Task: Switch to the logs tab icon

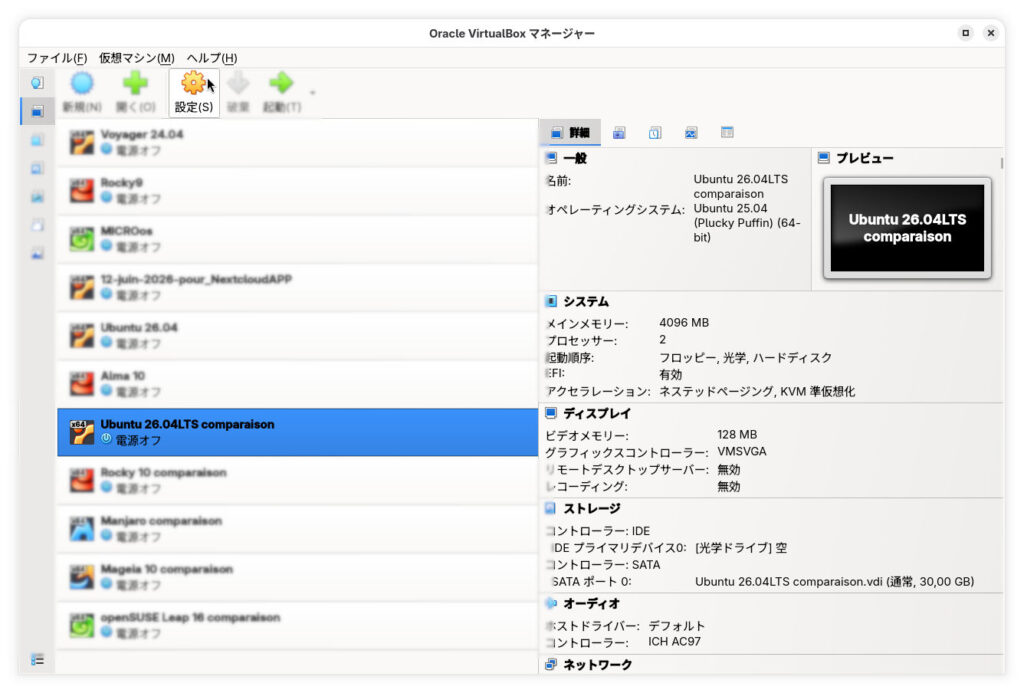Action: coord(655,133)
